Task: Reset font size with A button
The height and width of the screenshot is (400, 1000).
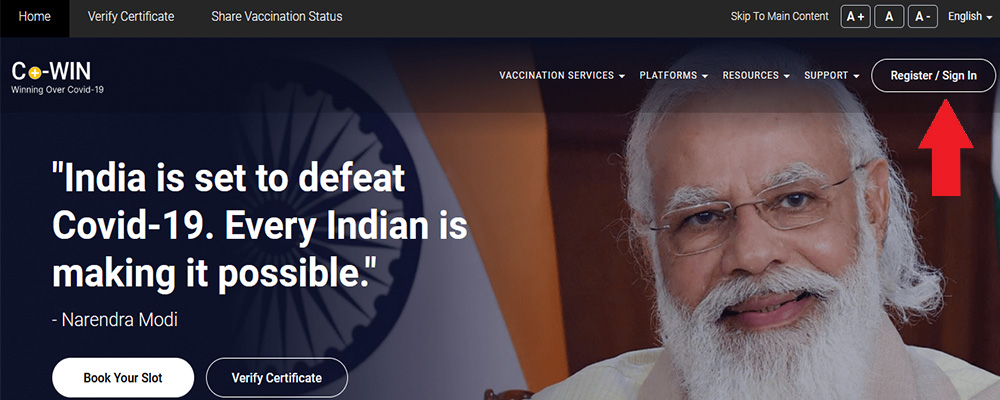Action: (x=888, y=17)
